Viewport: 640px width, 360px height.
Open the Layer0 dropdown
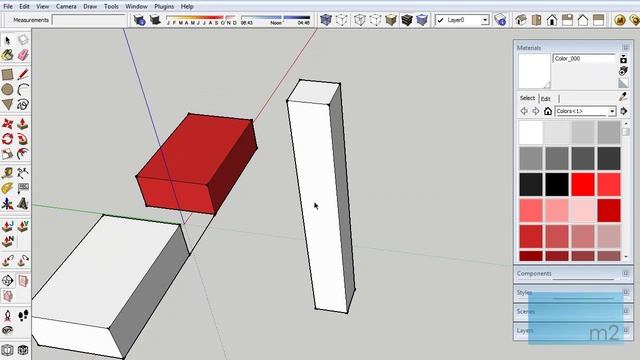[x=484, y=20]
